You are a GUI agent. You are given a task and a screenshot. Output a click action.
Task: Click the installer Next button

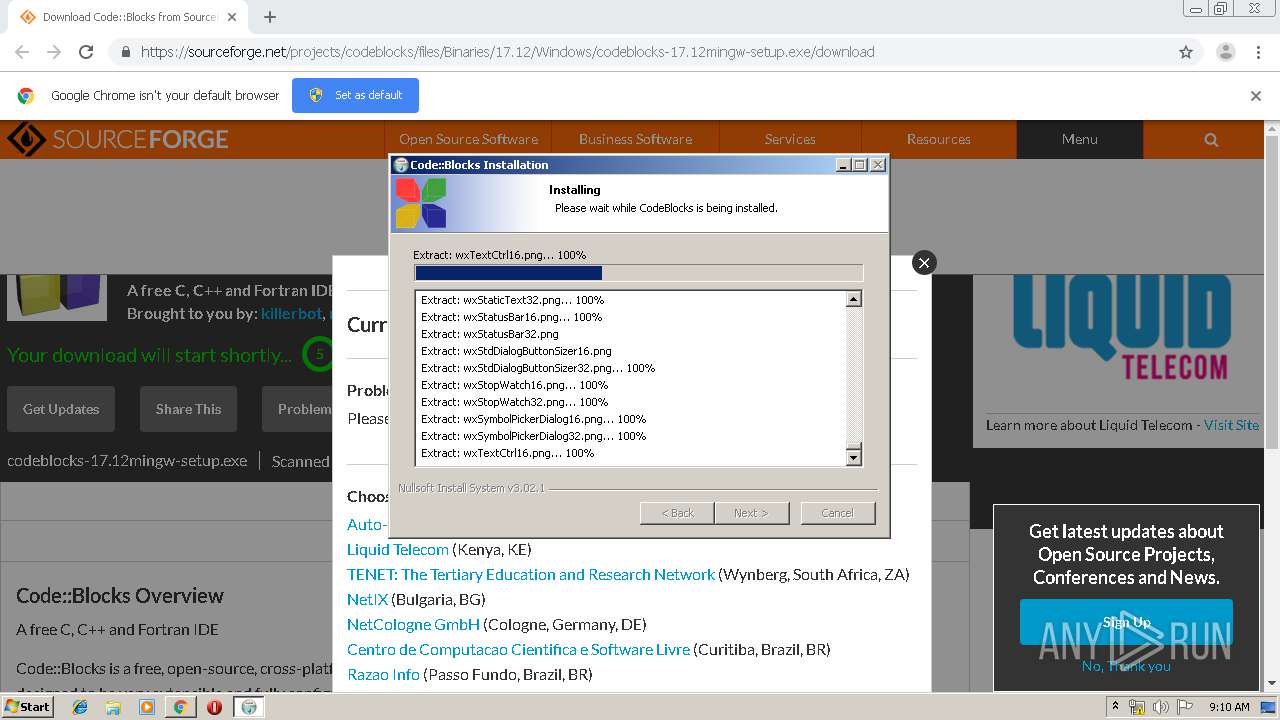[751, 513]
